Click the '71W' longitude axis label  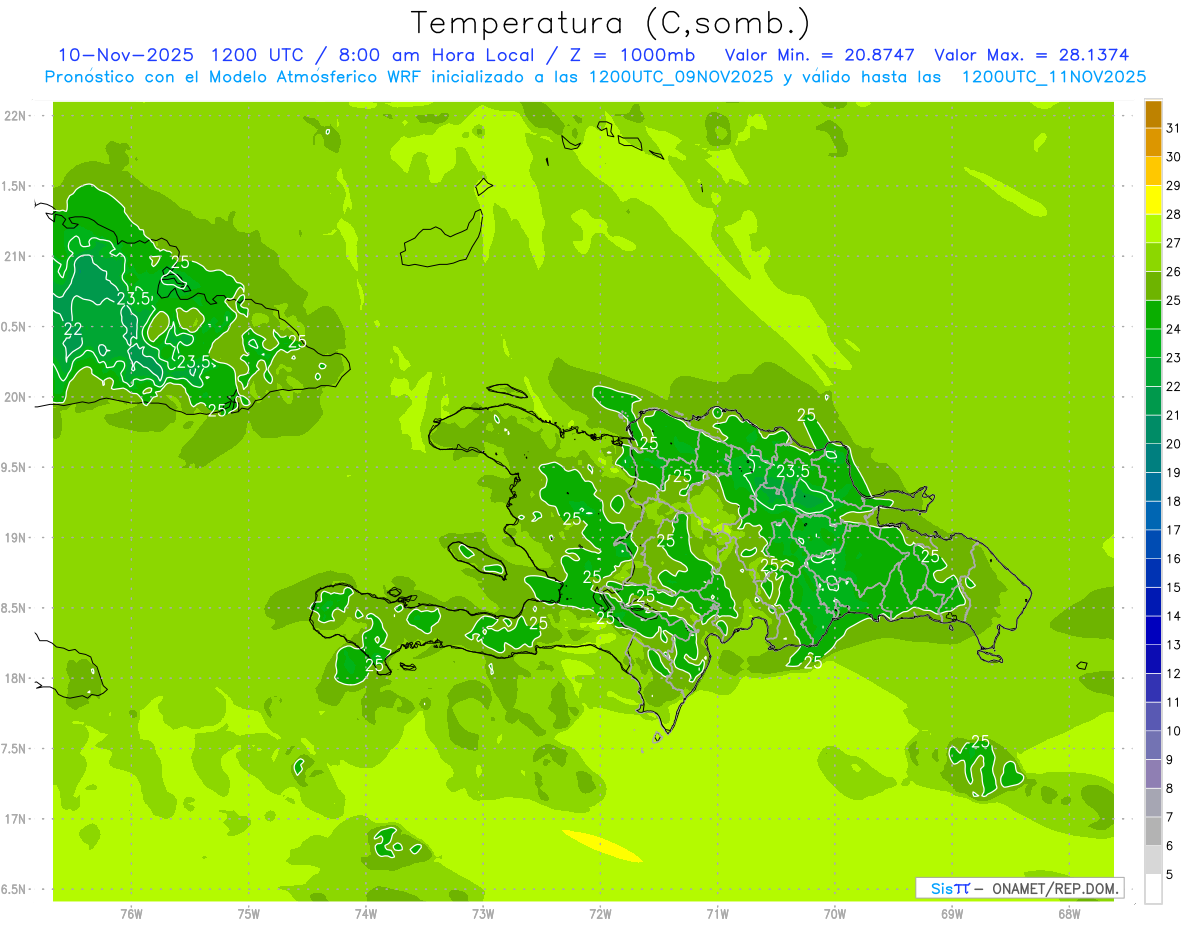(717, 914)
